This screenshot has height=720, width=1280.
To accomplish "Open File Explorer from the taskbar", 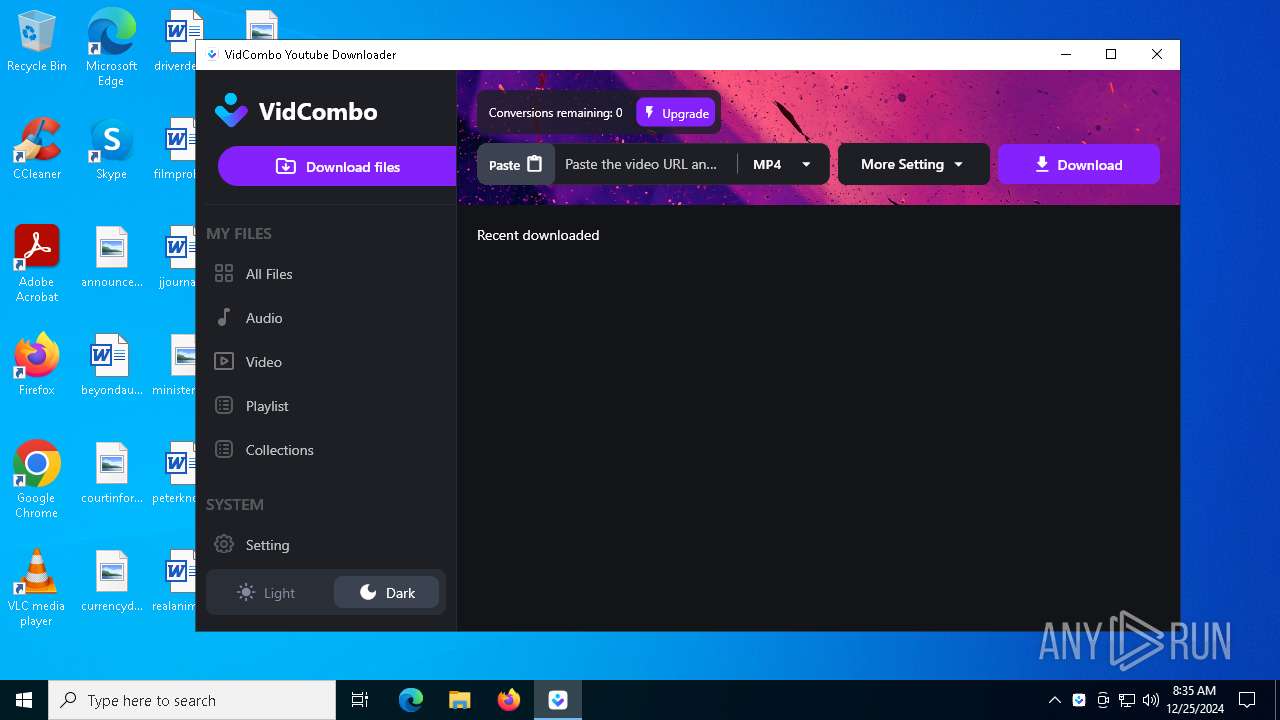I will 459,700.
